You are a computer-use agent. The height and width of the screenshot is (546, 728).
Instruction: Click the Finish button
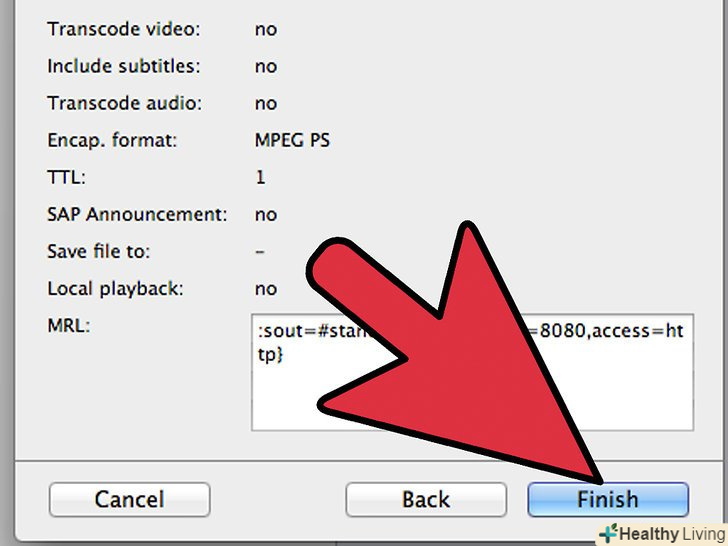click(x=608, y=500)
